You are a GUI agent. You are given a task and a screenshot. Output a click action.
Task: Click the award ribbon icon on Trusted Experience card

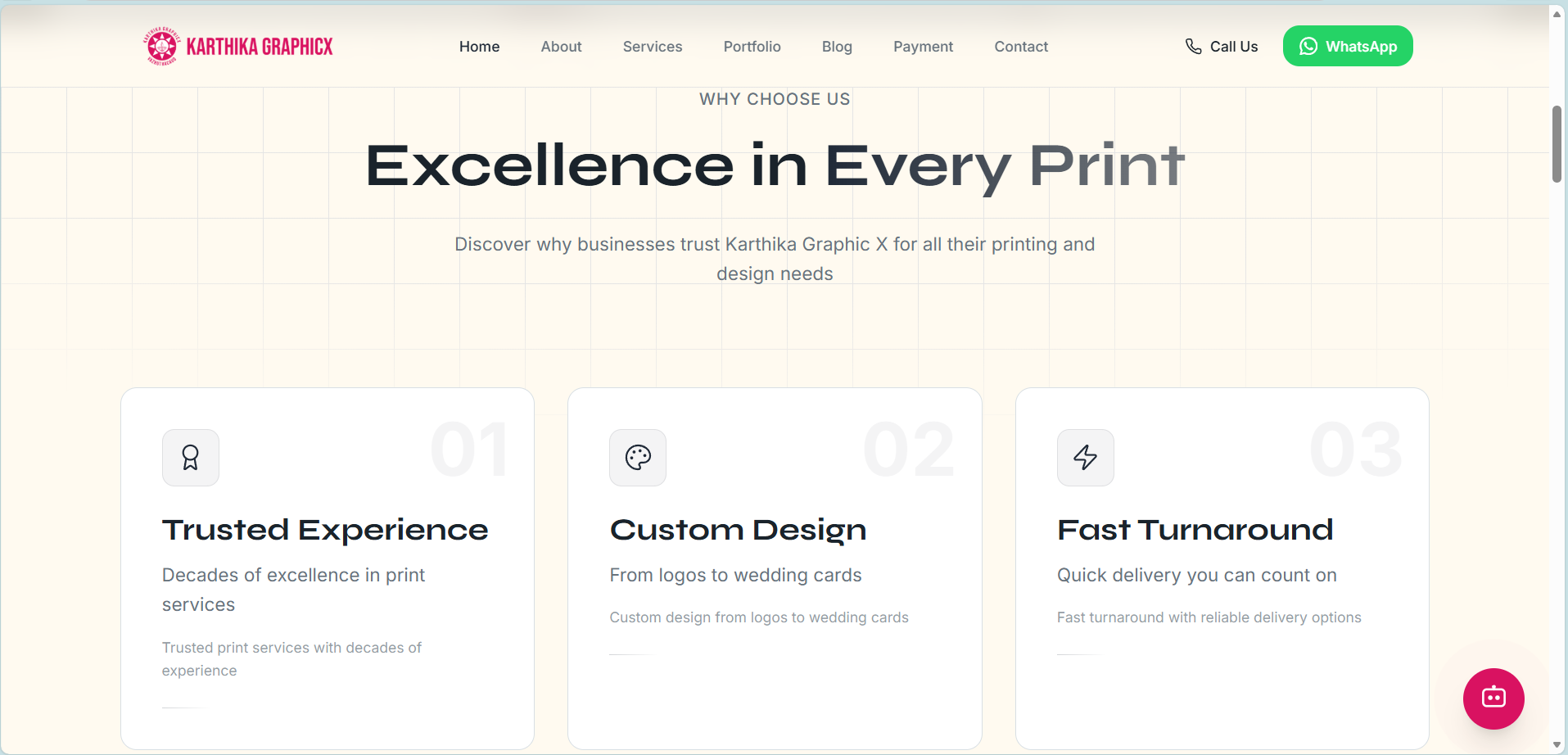pos(190,458)
